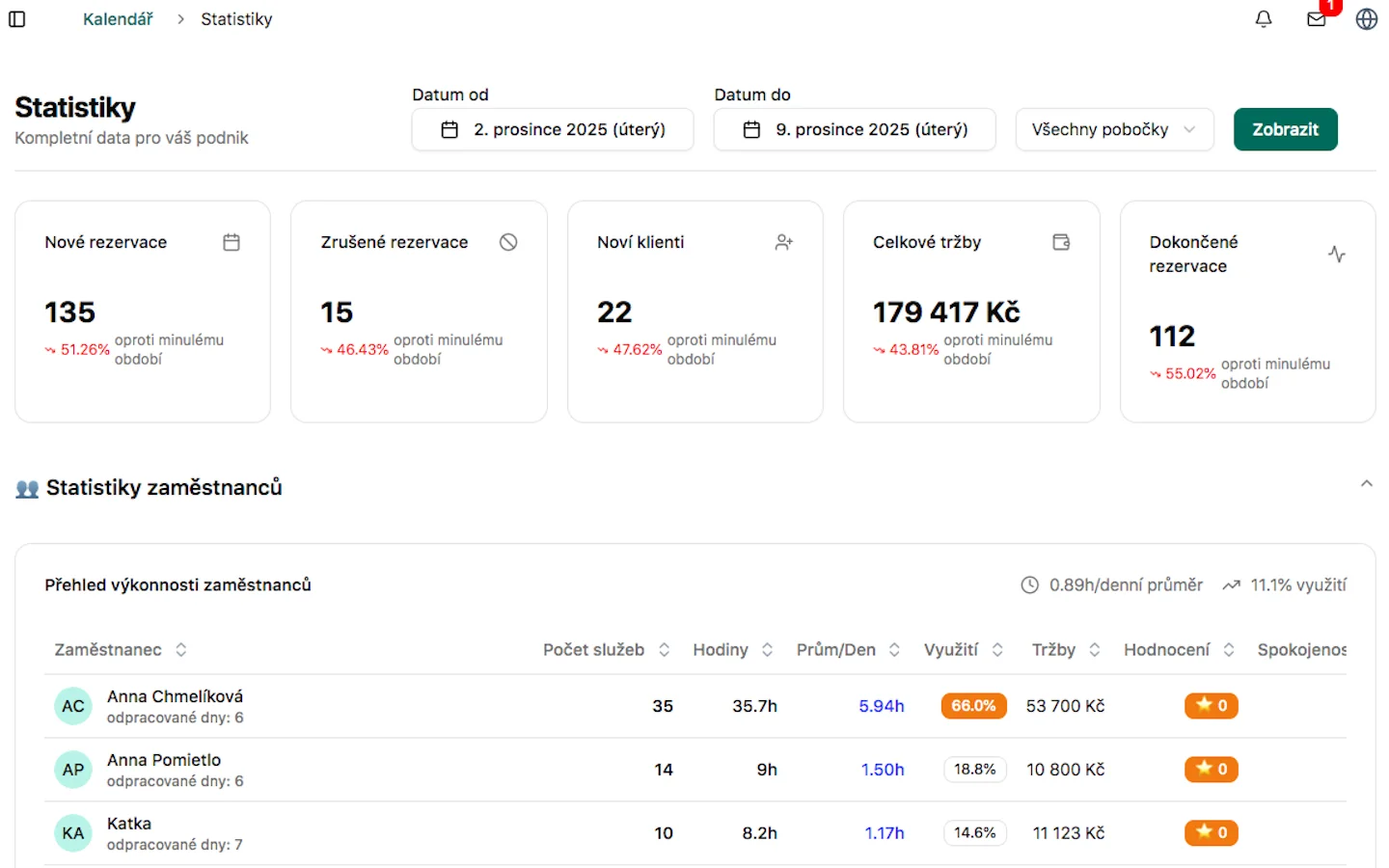Viewport: 1389px width, 868px height.
Task: Click the Zobrazit button
Action: click(1285, 129)
